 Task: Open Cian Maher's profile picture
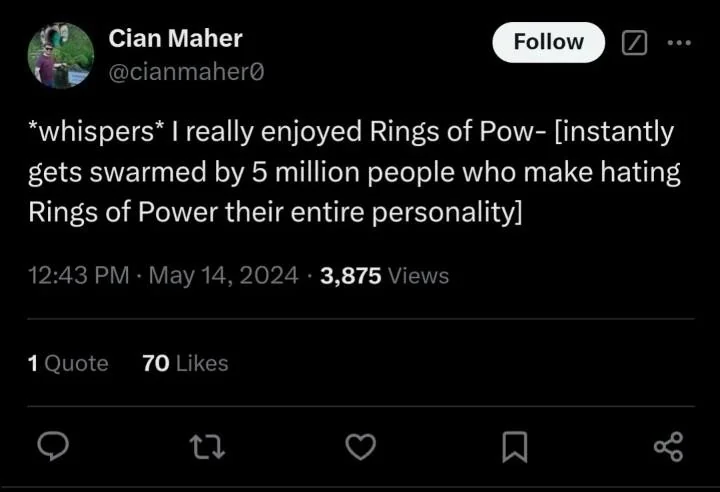tap(61, 56)
